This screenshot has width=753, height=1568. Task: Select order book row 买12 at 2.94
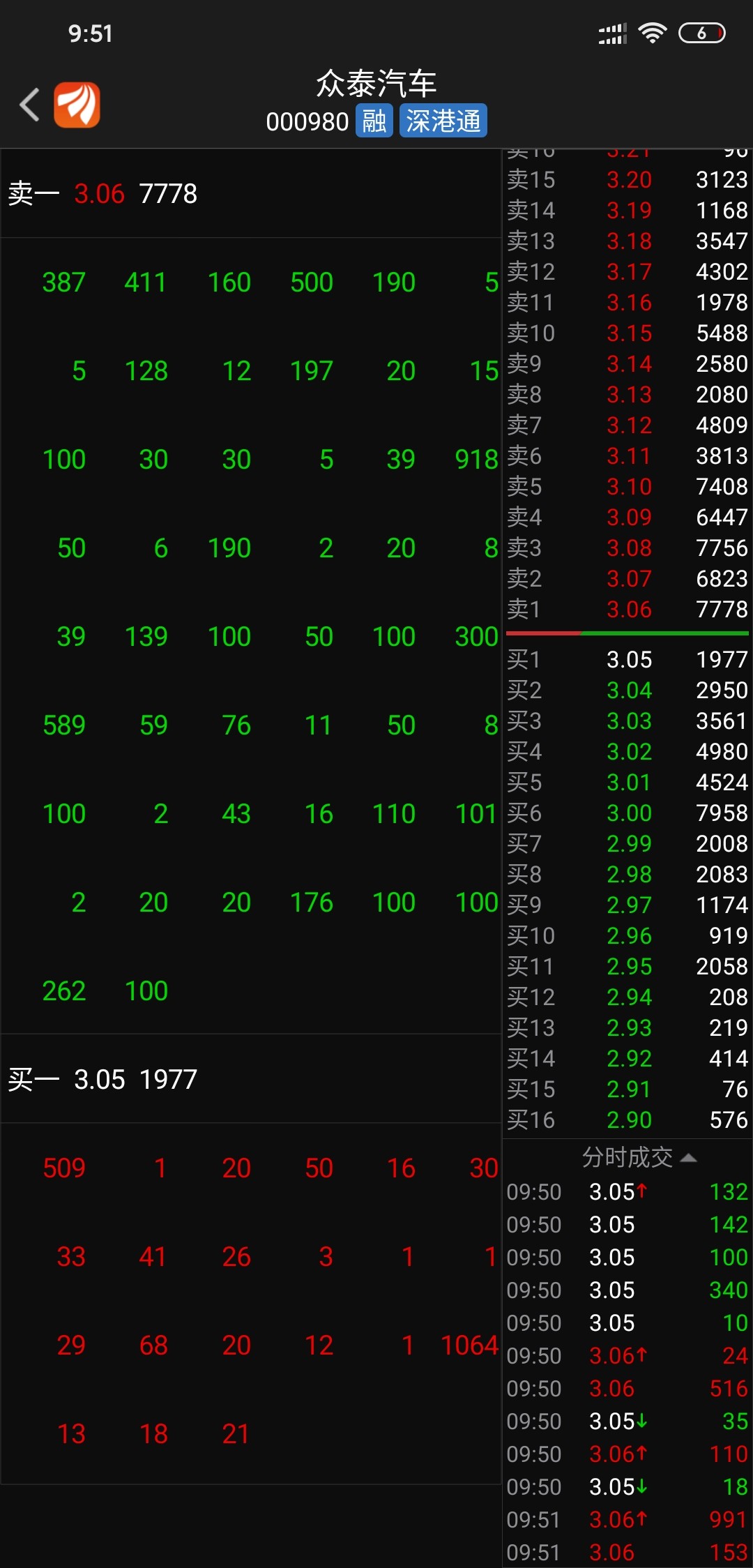627,997
